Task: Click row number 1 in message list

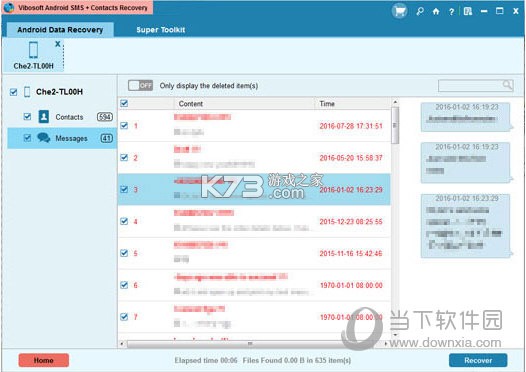Action: click(136, 126)
